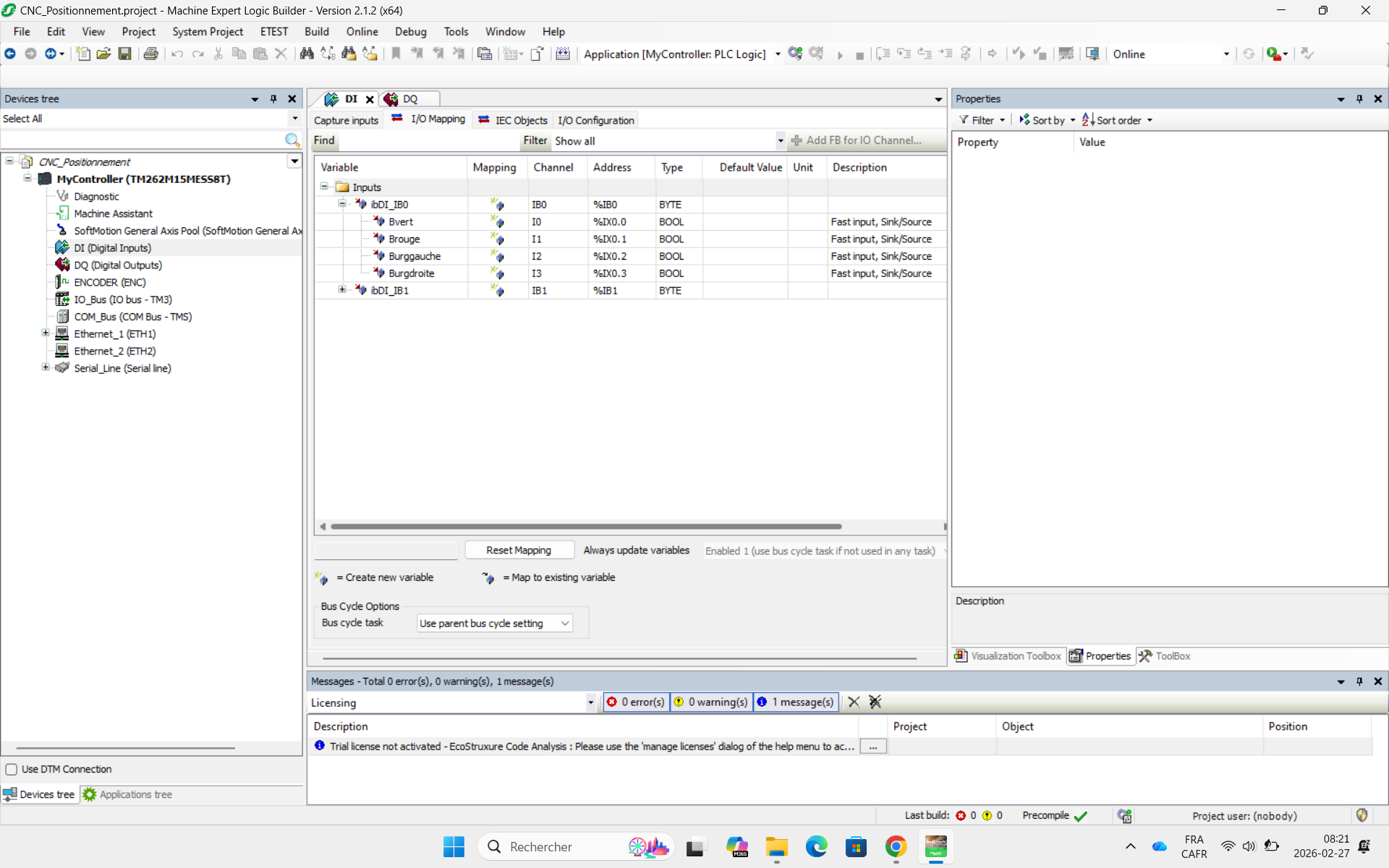
Task: Switch to I/O Configuration tab
Action: [595, 120]
